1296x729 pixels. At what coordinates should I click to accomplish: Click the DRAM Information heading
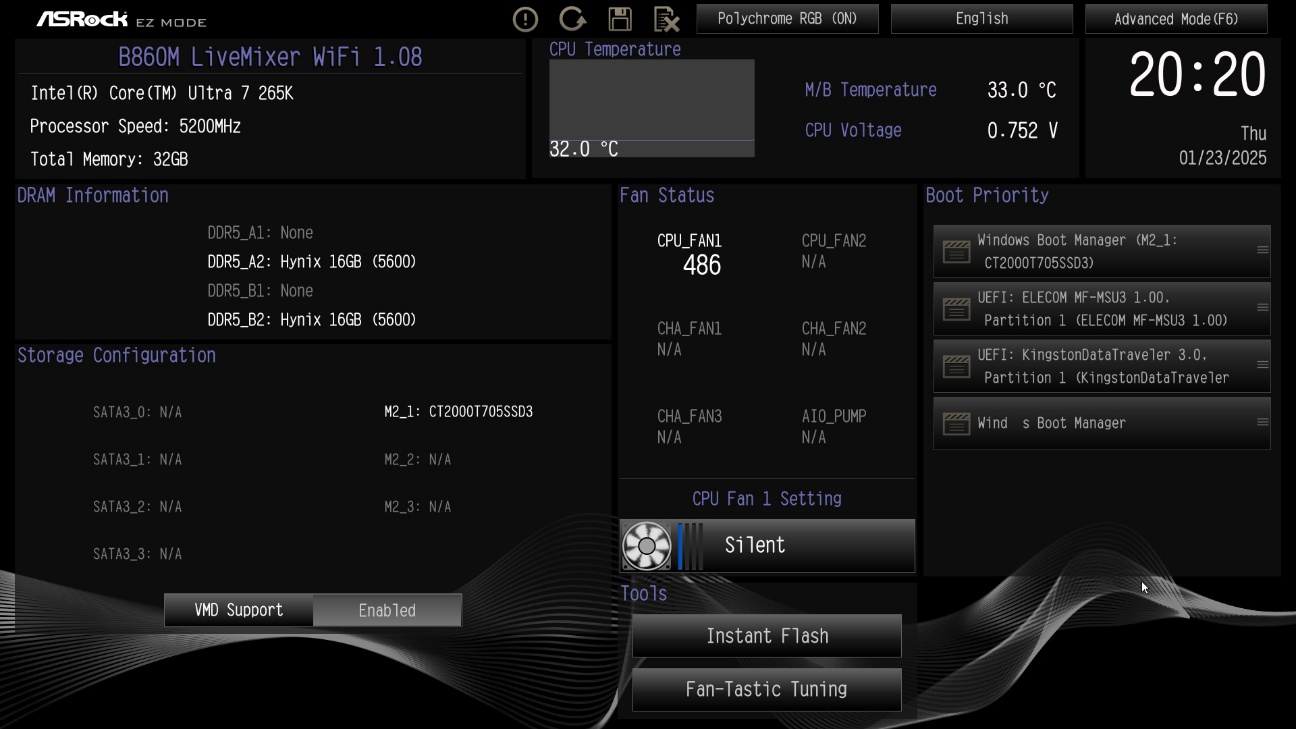pos(93,195)
